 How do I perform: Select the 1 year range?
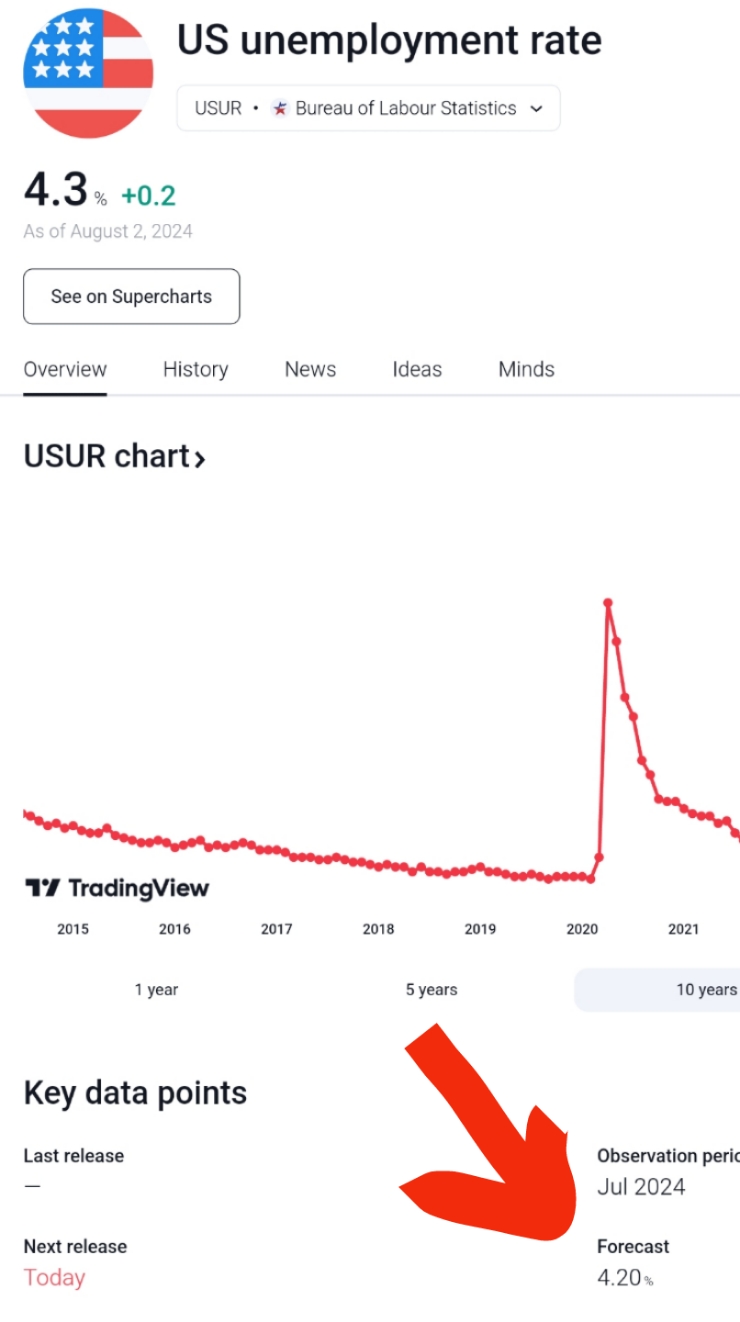pos(156,989)
